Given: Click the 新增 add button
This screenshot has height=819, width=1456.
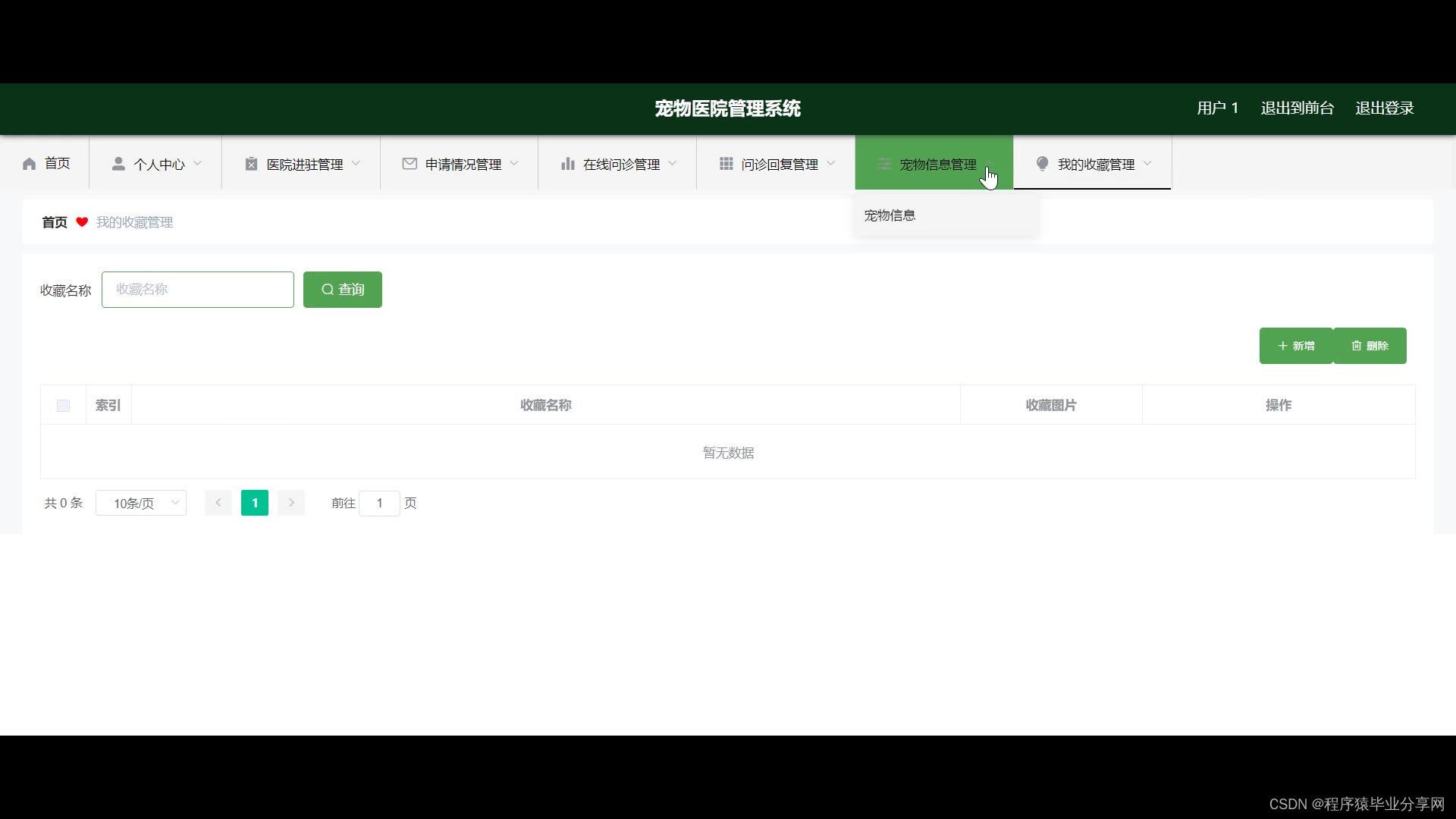Looking at the screenshot, I should 1295,346.
